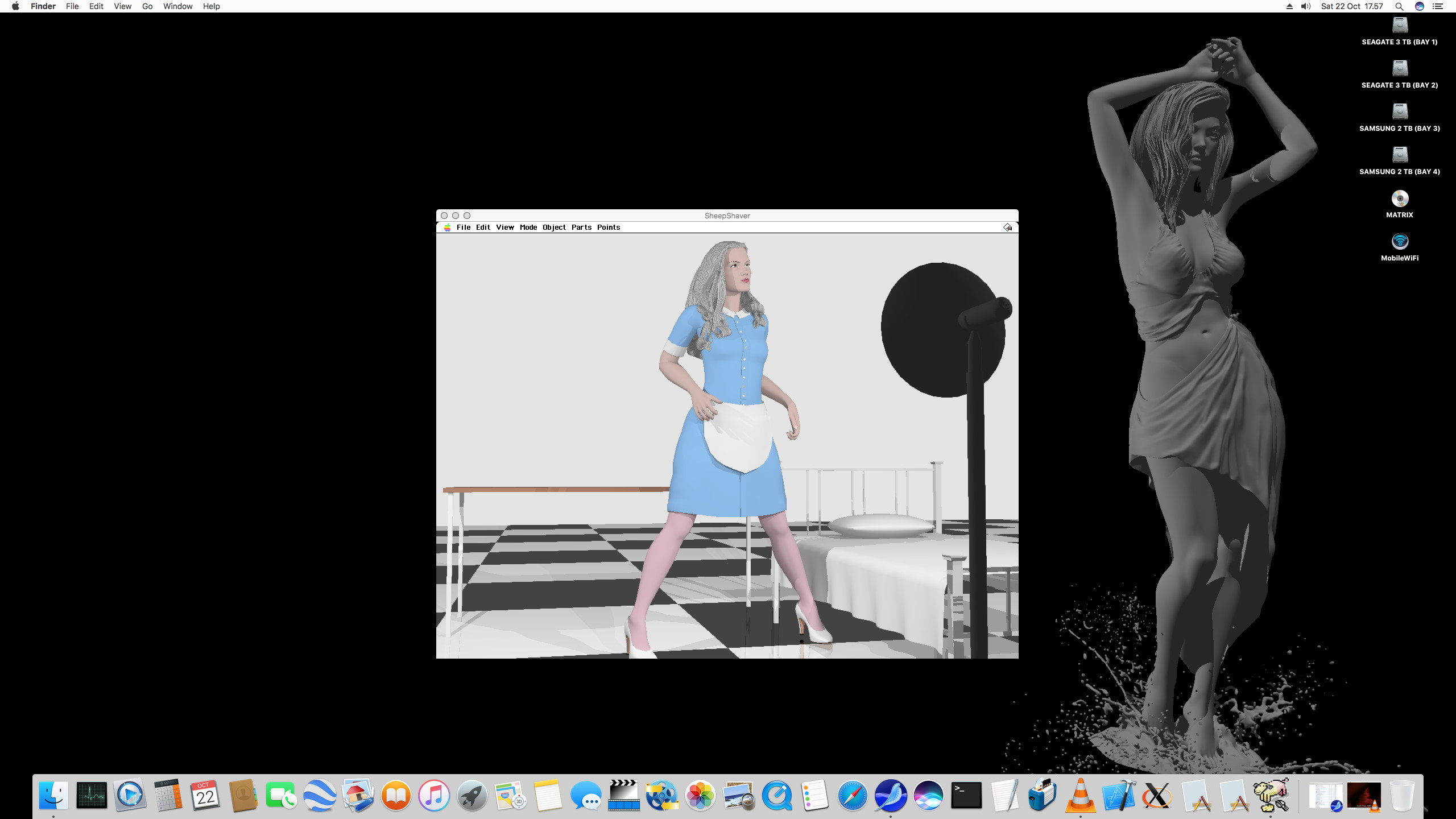This screenshot has width=1456, height=819.
Task: Open Reminders in the Dock
Action: [x=814, y=795]
